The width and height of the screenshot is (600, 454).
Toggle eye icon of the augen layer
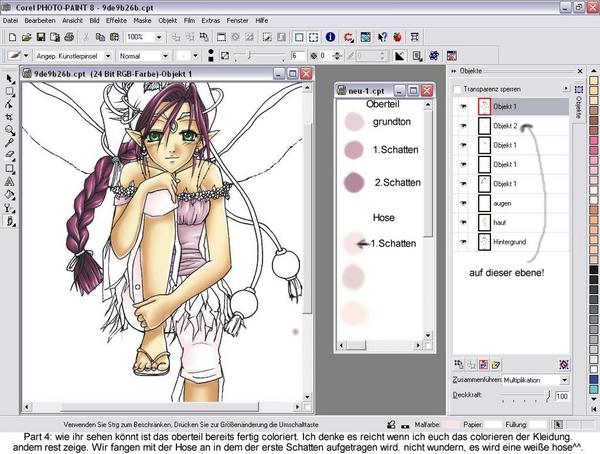(463, 203)
